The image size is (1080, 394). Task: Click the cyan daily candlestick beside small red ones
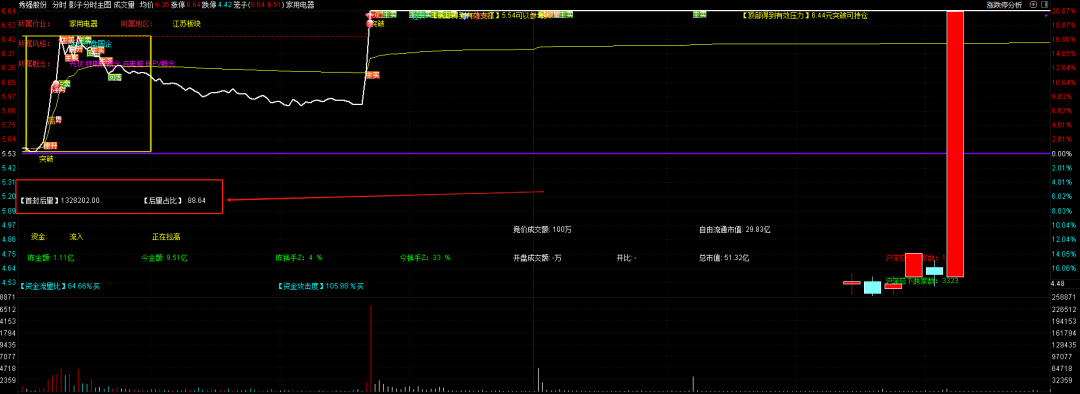point(873,287)
